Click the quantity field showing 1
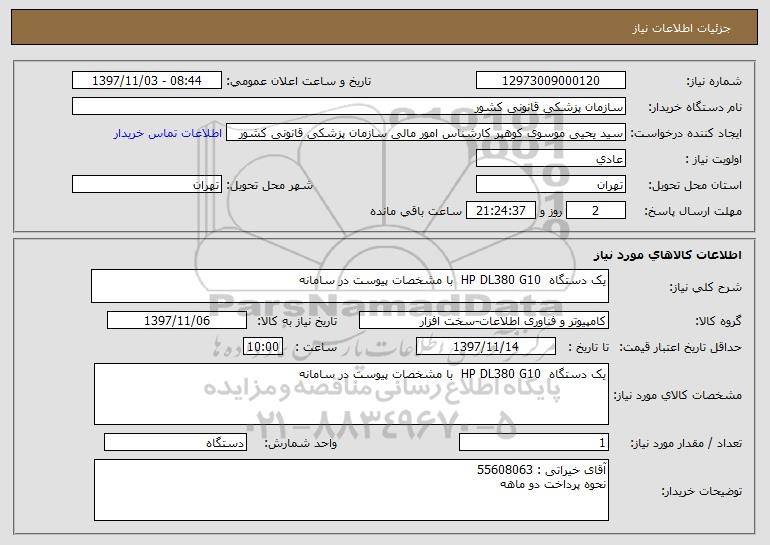Image resolution: width=770 pixels, height=545 pixels. (534, 442)
